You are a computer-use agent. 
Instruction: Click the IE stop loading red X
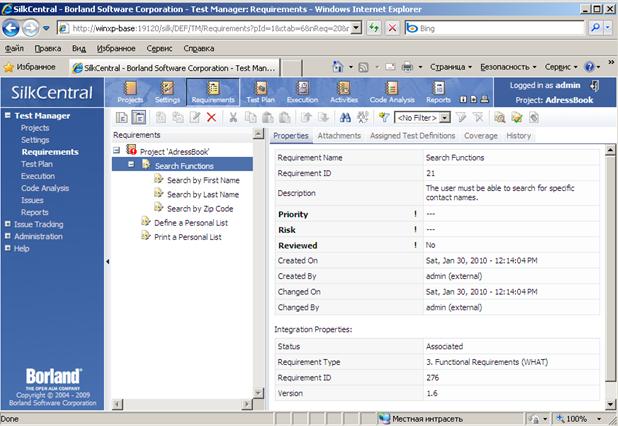(392, 28)
